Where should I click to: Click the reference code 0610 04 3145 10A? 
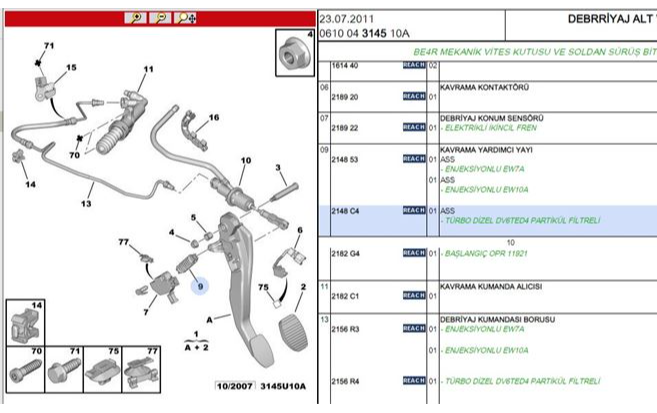pos(365,34)
